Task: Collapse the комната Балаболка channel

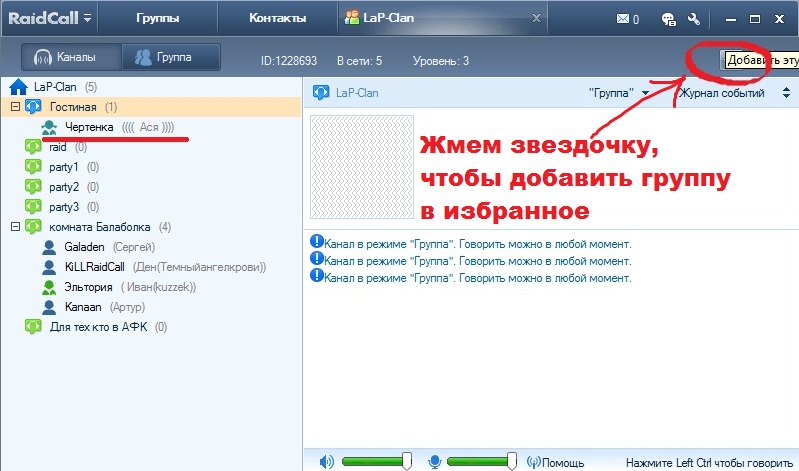Action: tap(15, 227)
